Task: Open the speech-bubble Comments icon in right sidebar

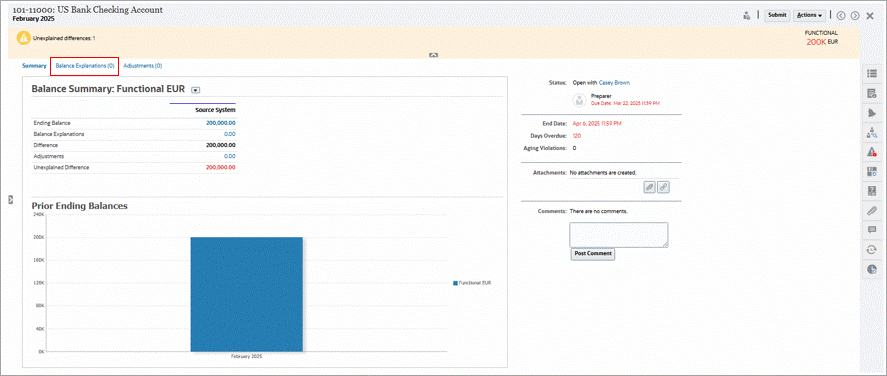Action: tap(871, 230)
